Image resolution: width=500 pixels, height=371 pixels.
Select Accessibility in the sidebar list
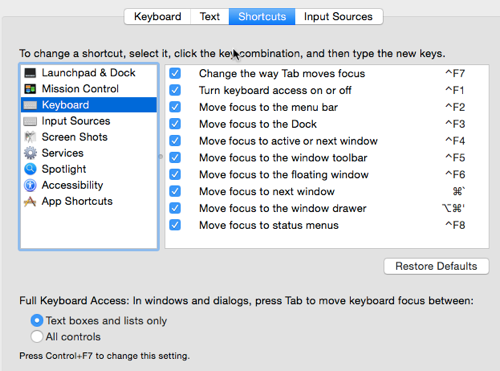pos(89,185)
